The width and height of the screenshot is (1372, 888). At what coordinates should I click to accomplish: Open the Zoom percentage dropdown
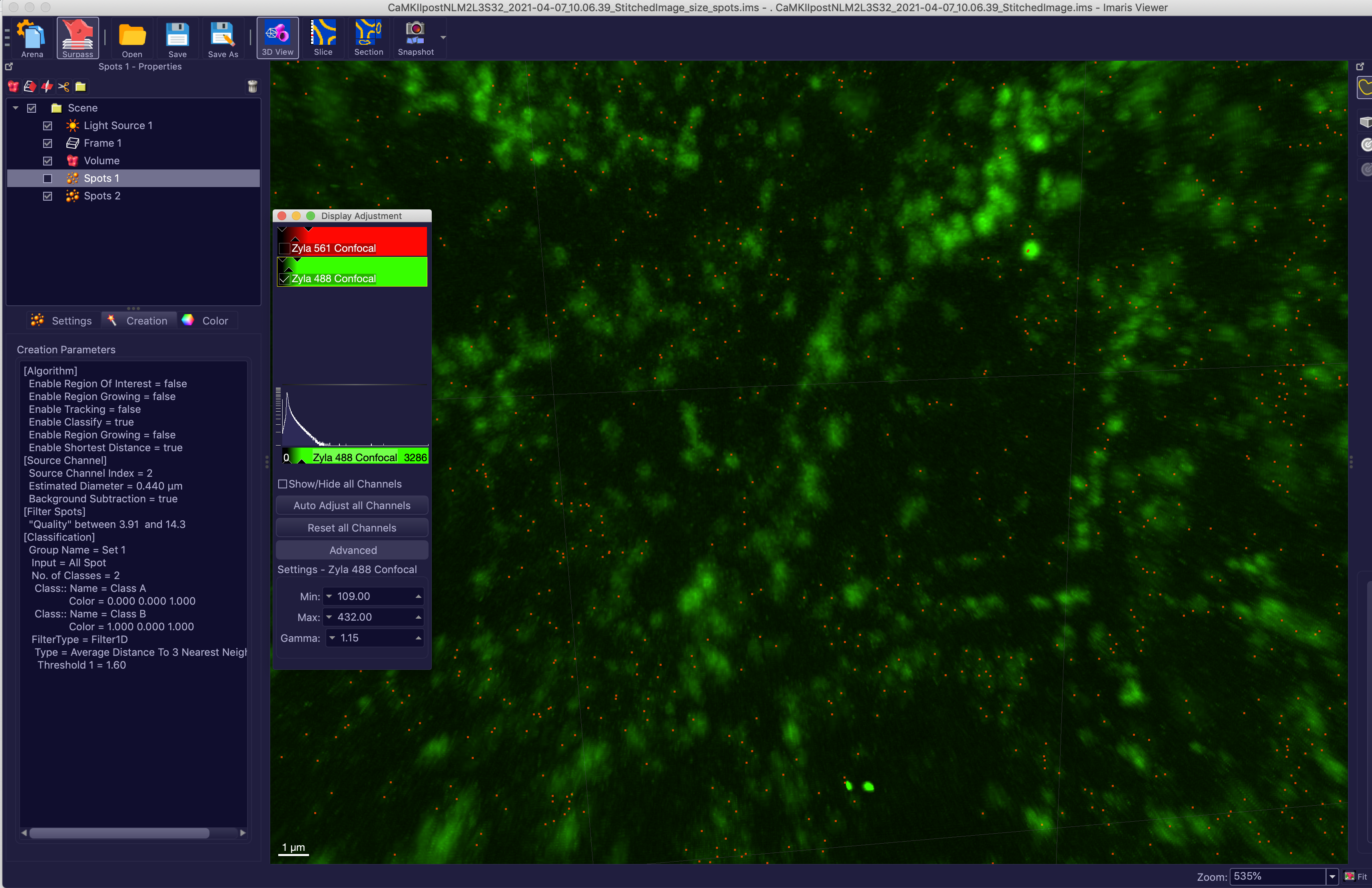click(1332, 876)
